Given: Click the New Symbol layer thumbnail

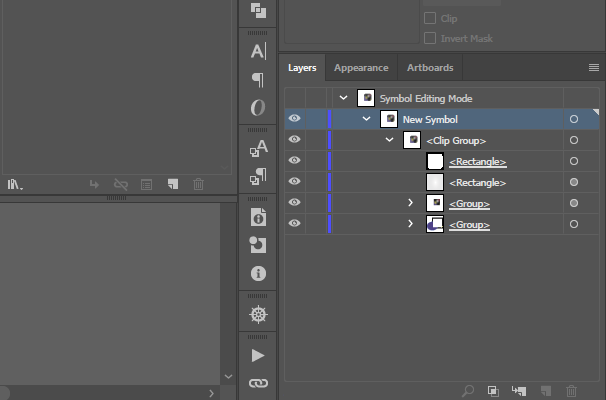Looking at the screenshot, I should (389, 119).
